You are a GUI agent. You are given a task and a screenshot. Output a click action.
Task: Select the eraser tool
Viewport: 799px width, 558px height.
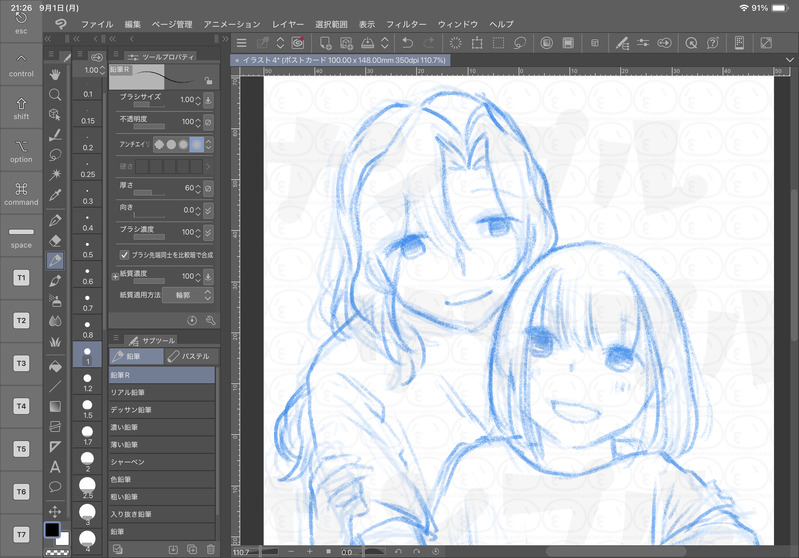(55, 241)
